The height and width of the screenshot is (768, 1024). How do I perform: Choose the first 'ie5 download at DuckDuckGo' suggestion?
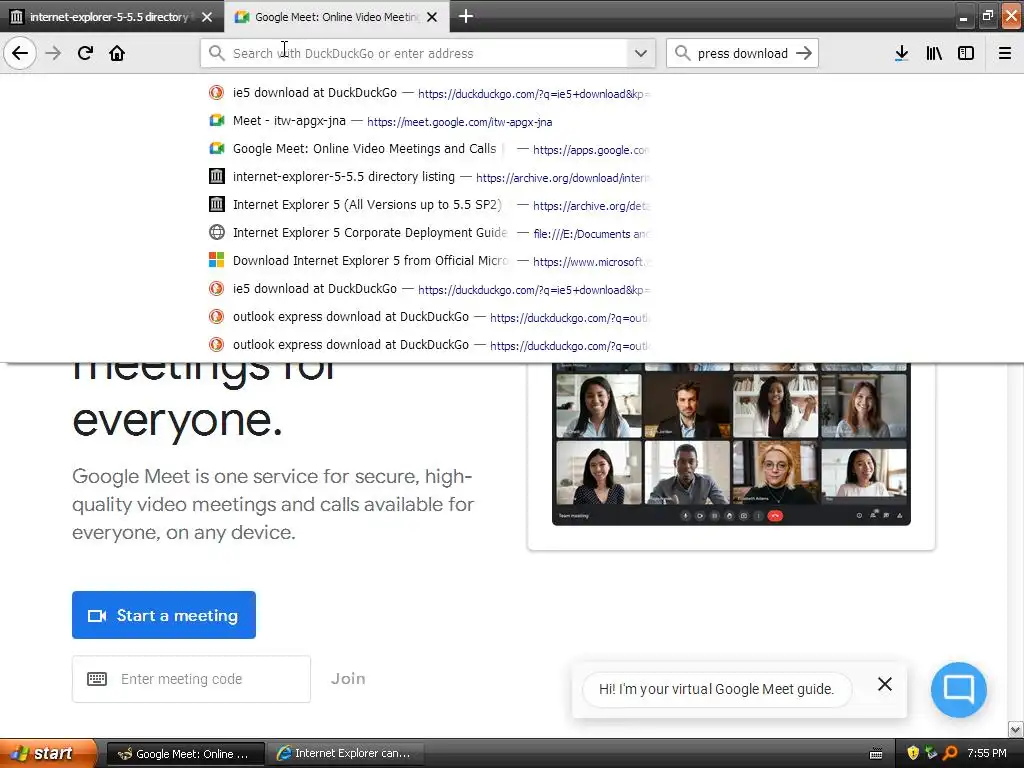429,93
